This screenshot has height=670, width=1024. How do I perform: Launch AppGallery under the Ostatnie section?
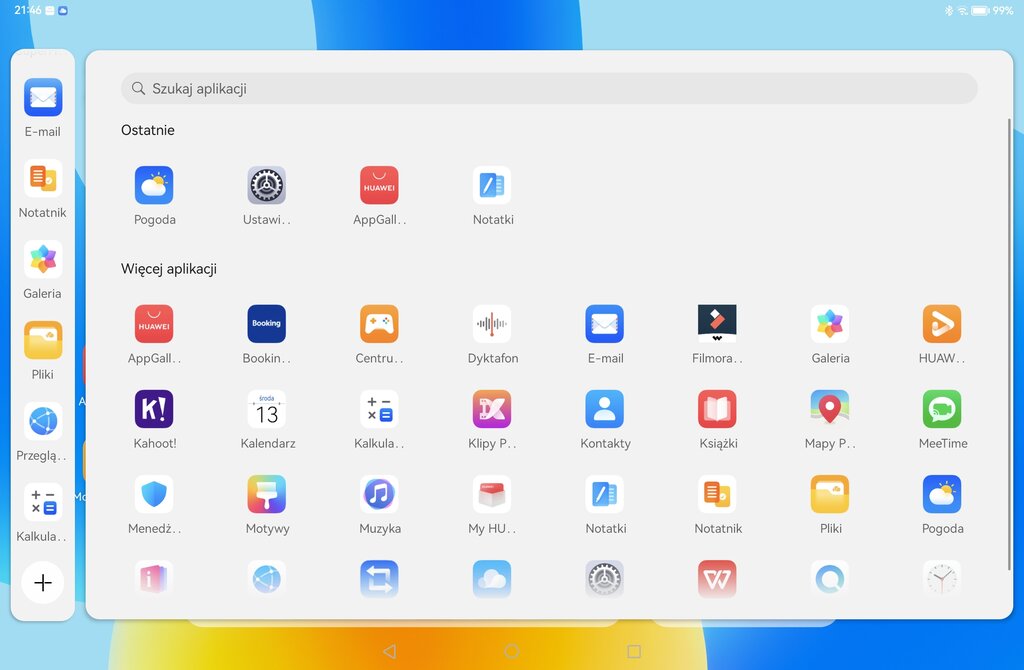point(379,185)
